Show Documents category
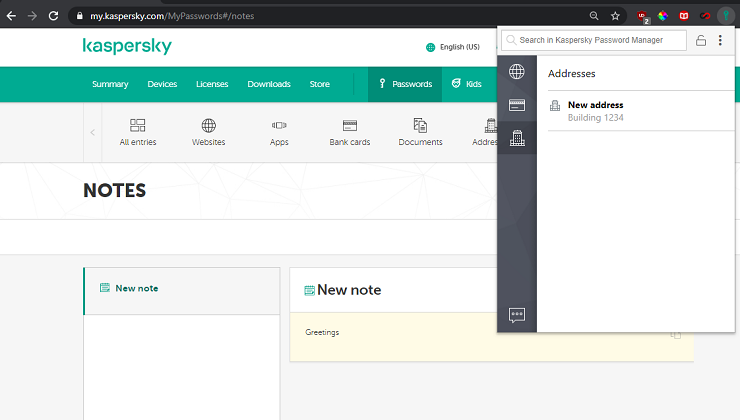Screen dimensions: 740x420 pos(420,132)
